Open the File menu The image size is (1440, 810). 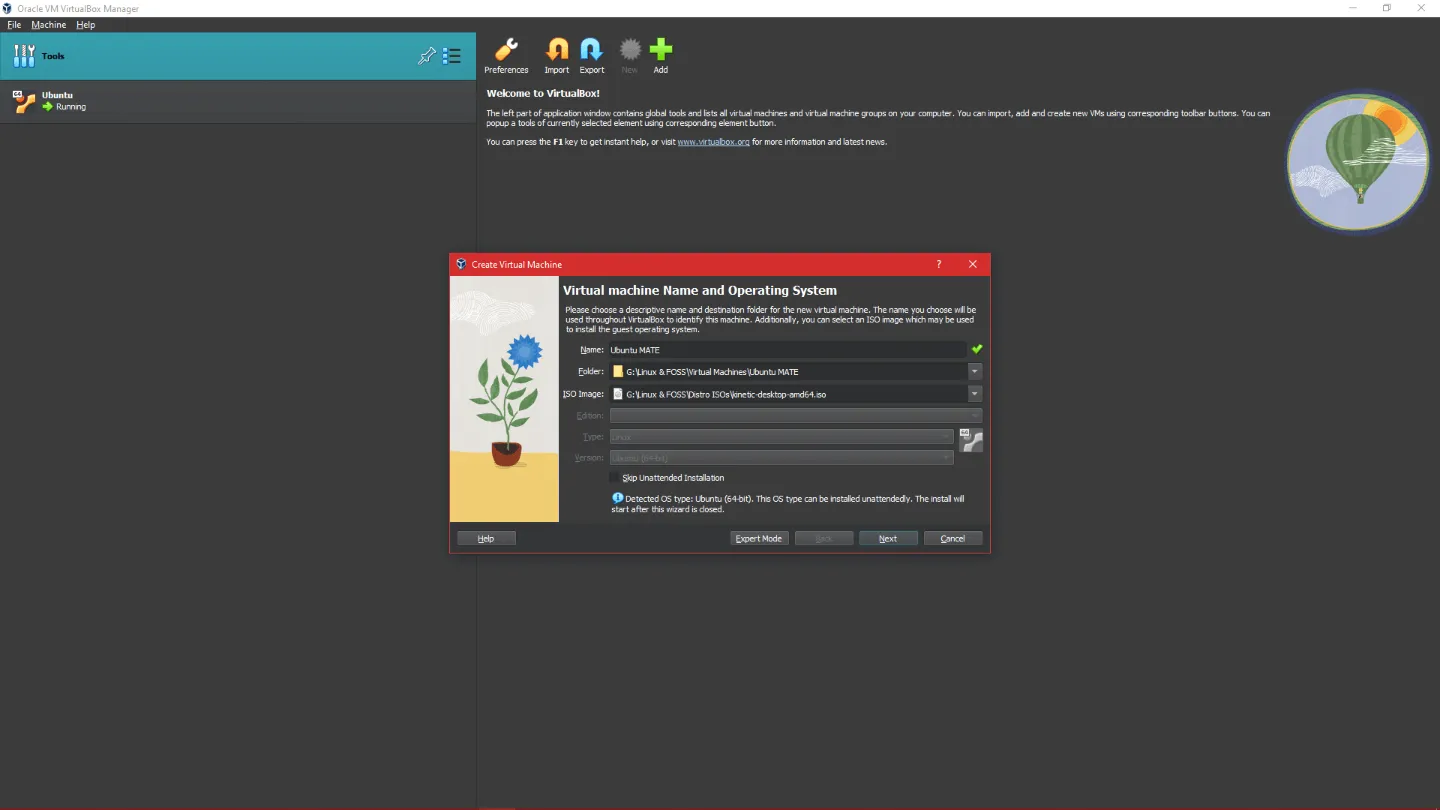pyautogui.click(x=14, y=24)
